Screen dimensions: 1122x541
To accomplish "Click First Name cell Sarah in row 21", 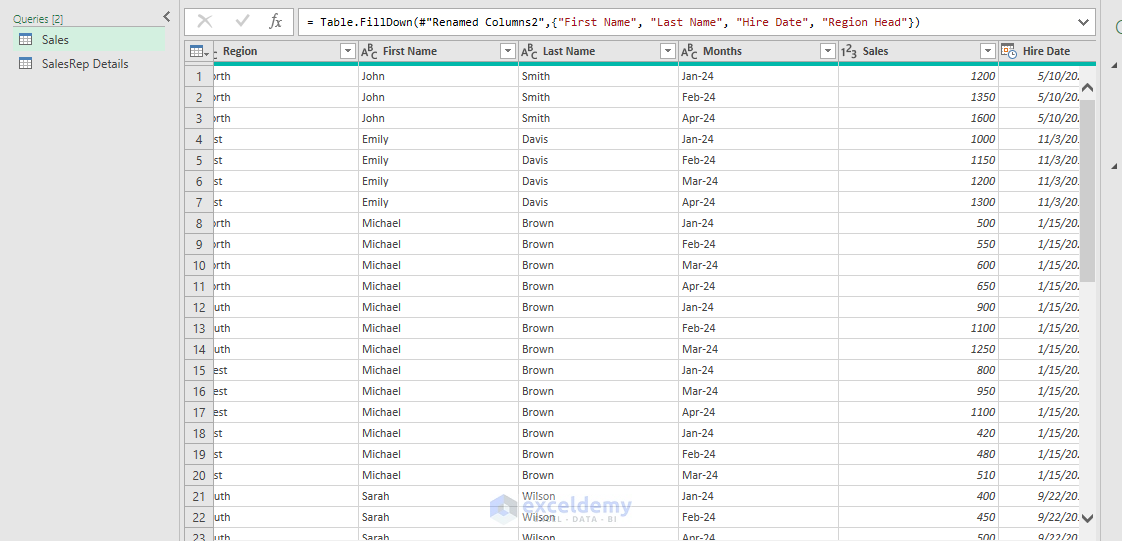I will pos(438,496).
